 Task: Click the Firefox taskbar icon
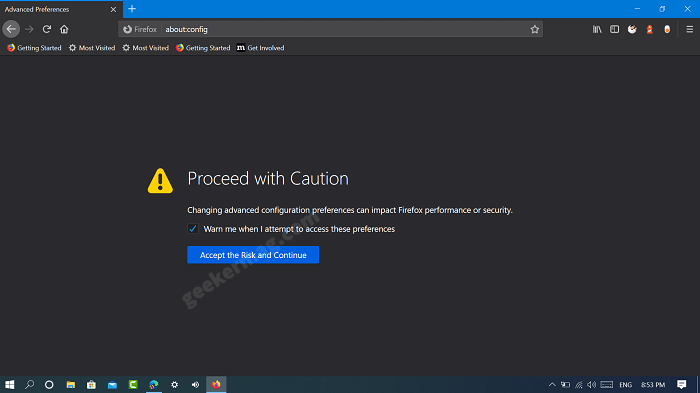(x=216, y=385)
